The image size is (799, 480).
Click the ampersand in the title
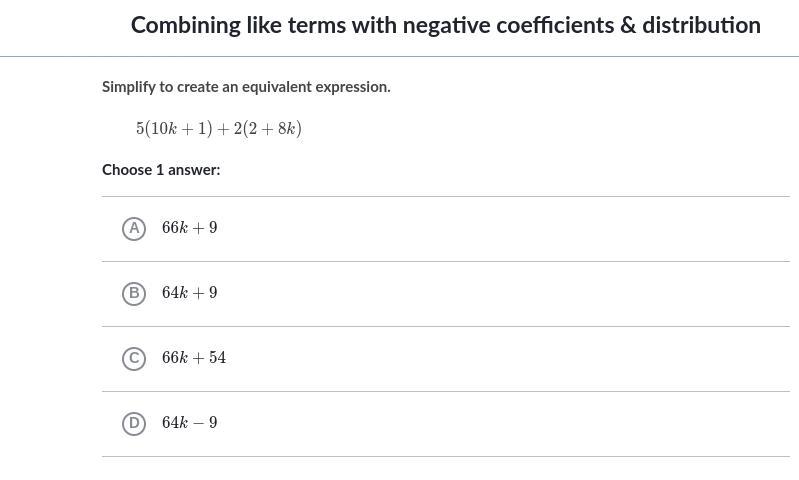coord(628,25)
